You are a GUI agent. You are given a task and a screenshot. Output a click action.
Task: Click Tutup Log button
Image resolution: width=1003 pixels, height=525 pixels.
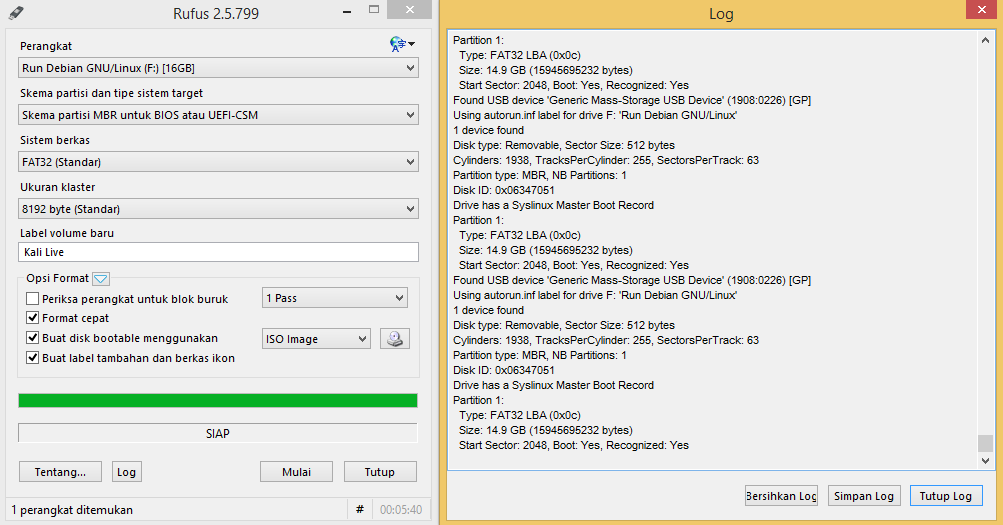[x=946, y=496]
